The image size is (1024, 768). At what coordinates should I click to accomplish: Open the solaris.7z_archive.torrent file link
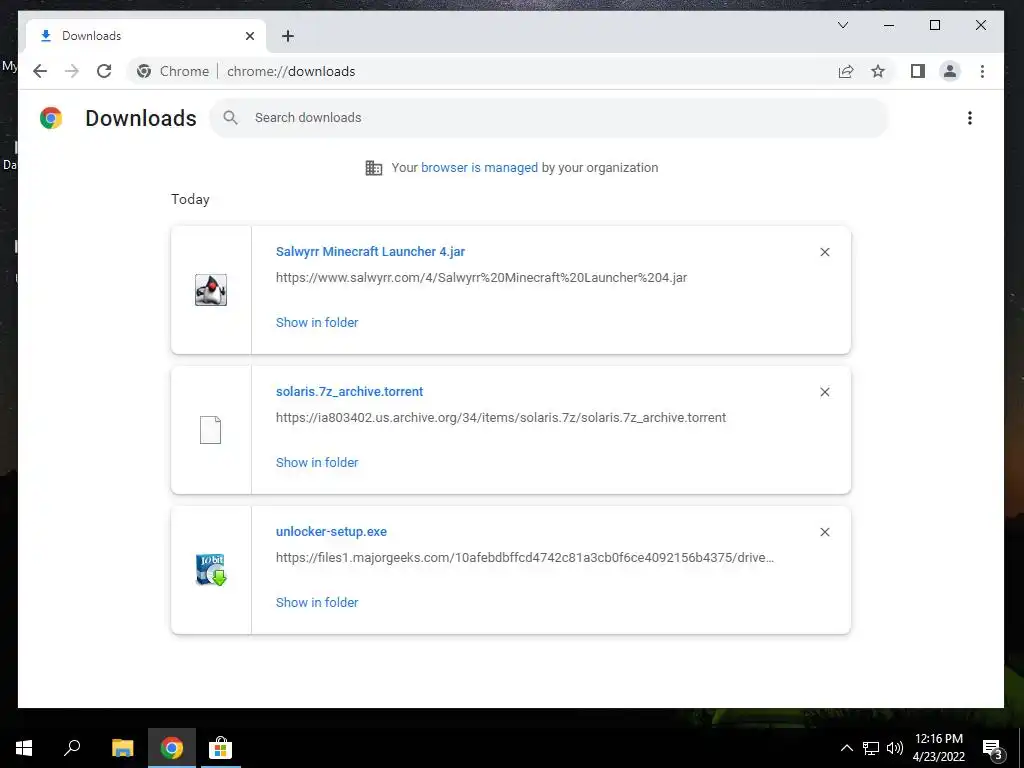349,391
